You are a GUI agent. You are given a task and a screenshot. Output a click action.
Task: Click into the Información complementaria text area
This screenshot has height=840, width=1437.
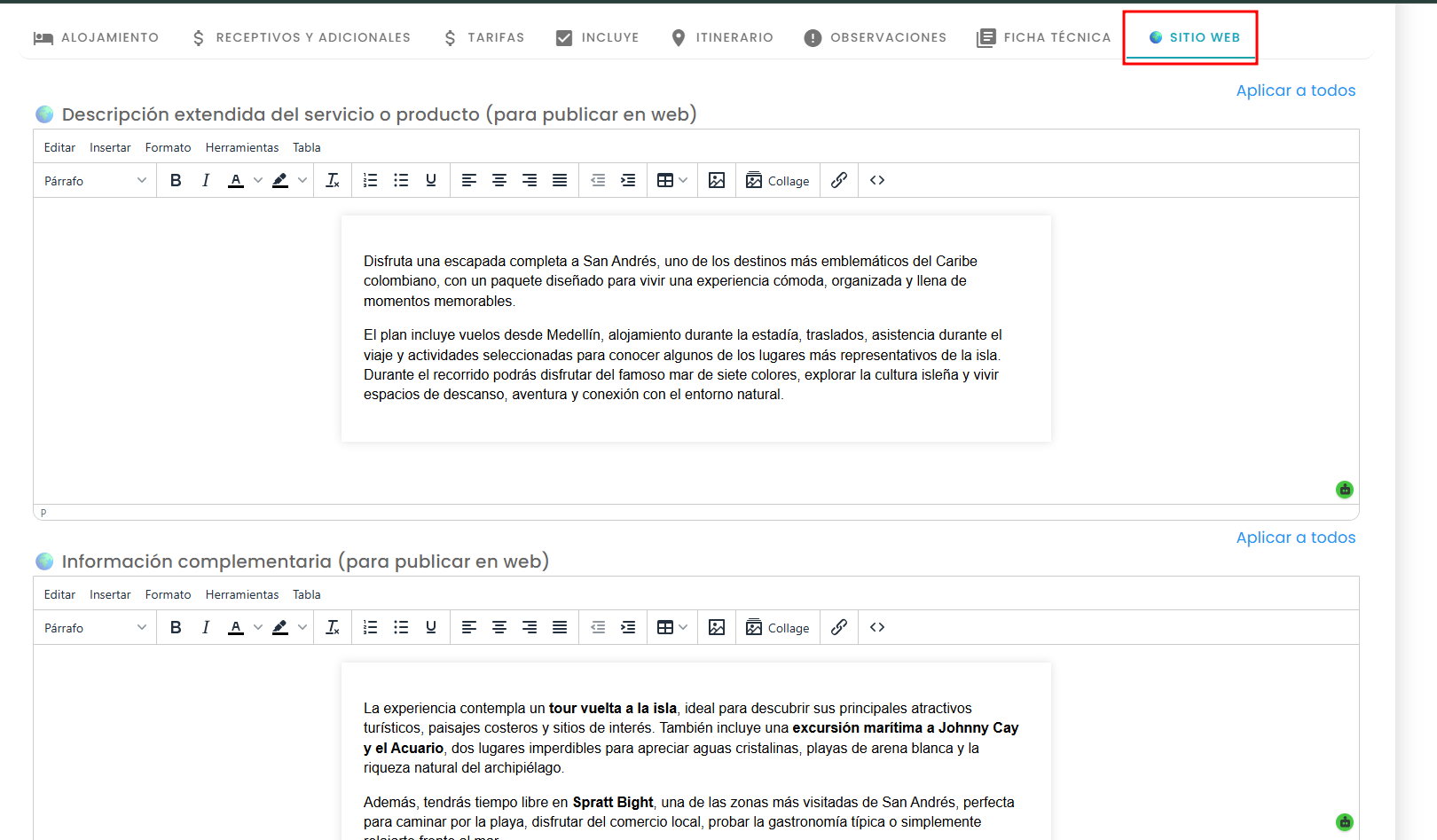pos(695,751)
